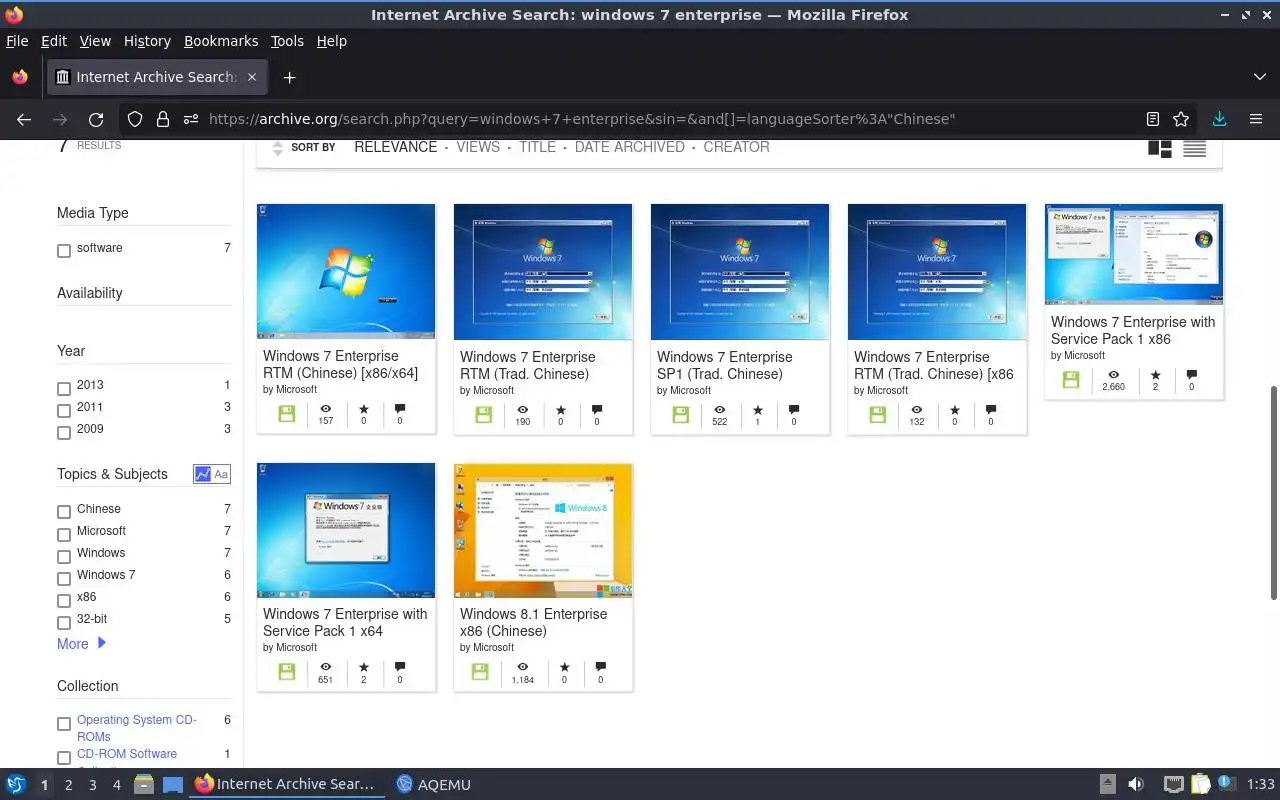Screen dimensions: 1280x800
Task: Check the 2011 year filter
Action: [x=64, y=411]
